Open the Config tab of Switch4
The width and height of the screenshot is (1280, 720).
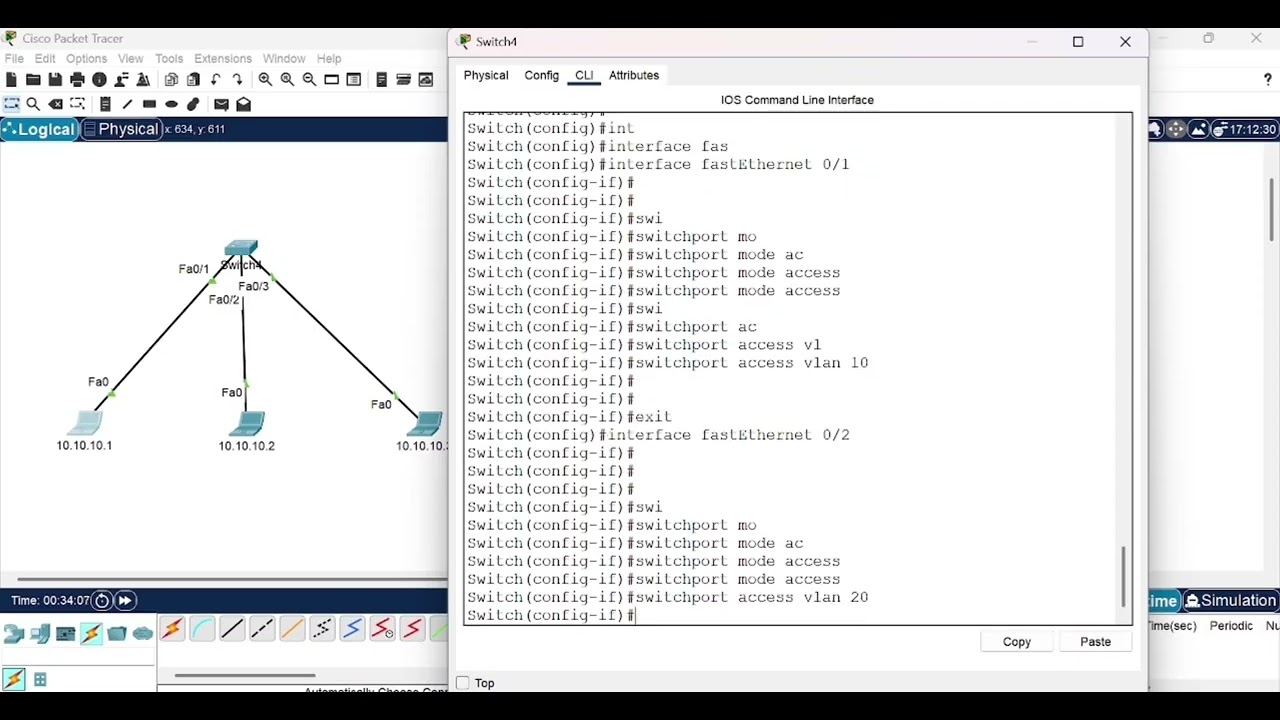tap(541, 75)
